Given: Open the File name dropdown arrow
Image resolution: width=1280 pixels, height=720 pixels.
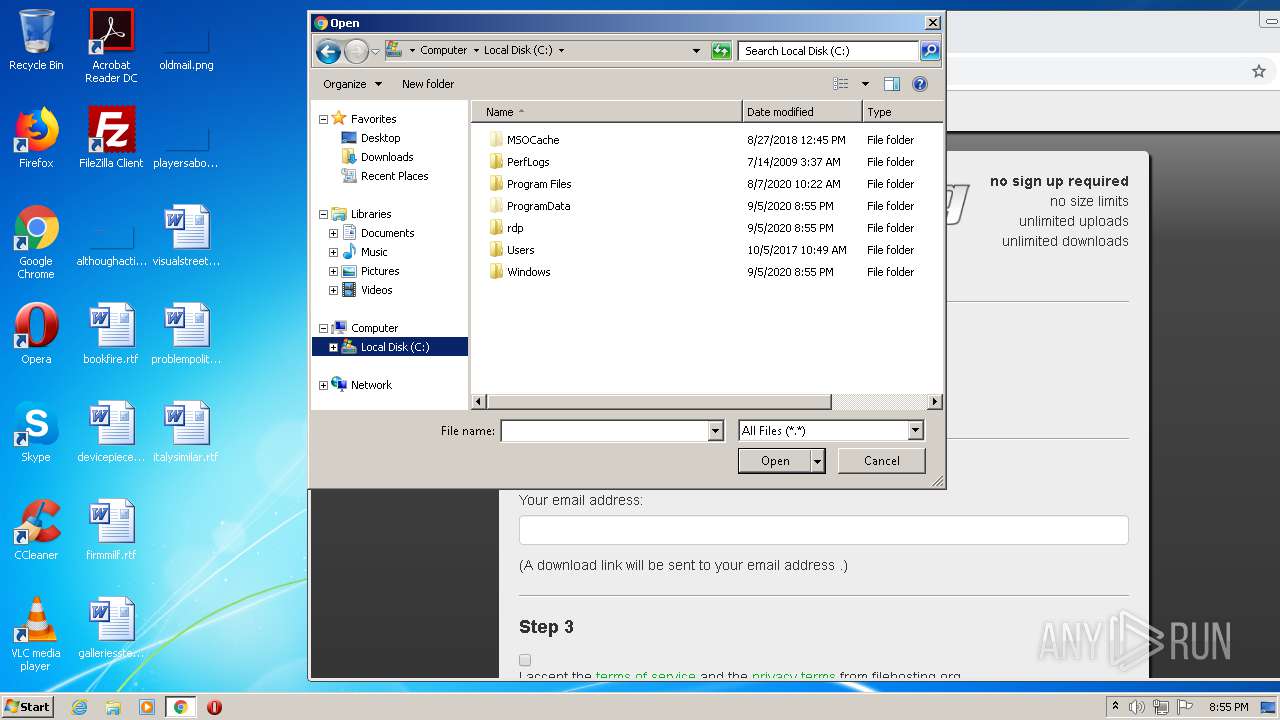Looking at the screenshot, I should 715,431.
